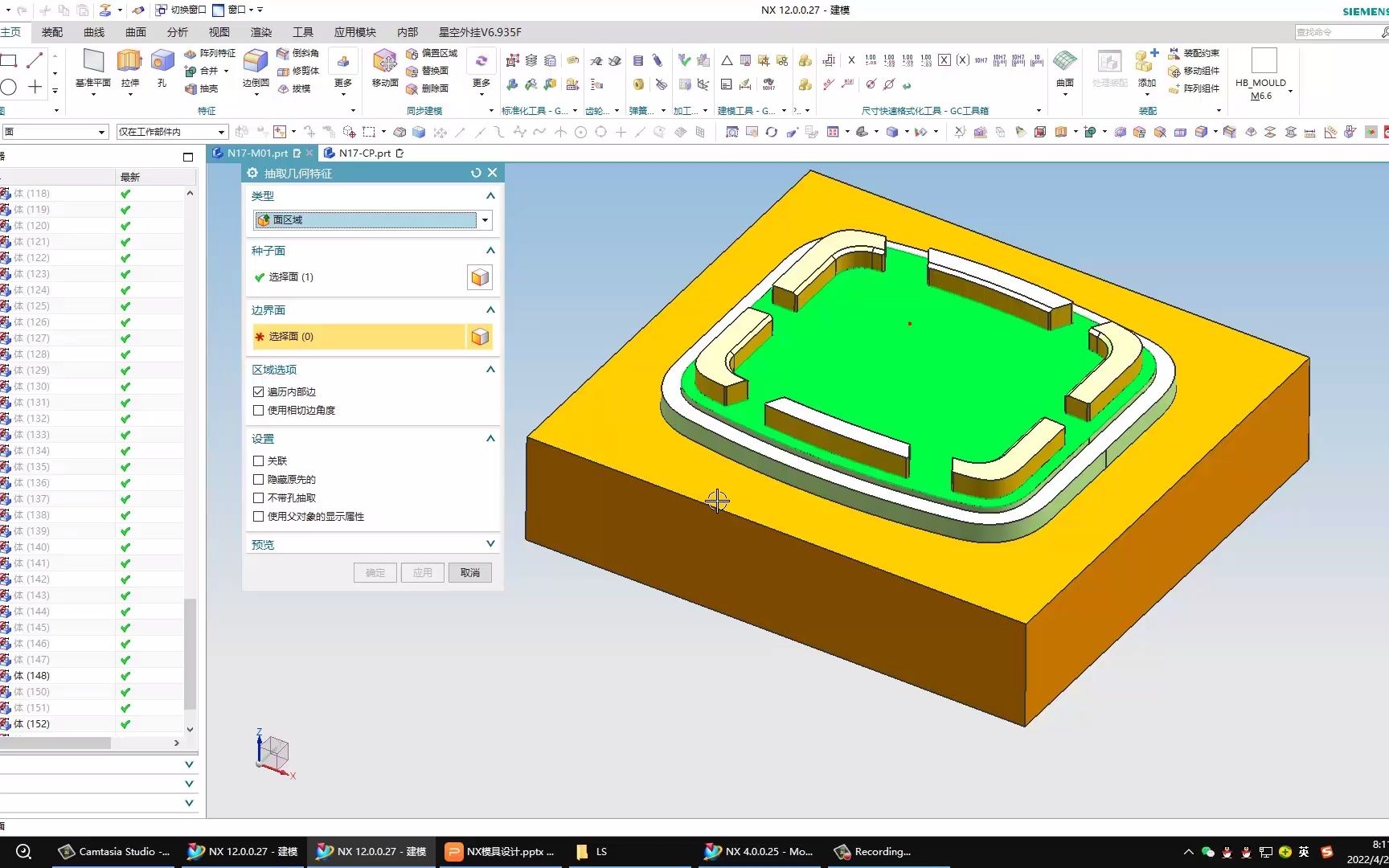Check 不带孔抽取 option
Viewport: 1389px width, 868px height.
(x=258, y=497)
